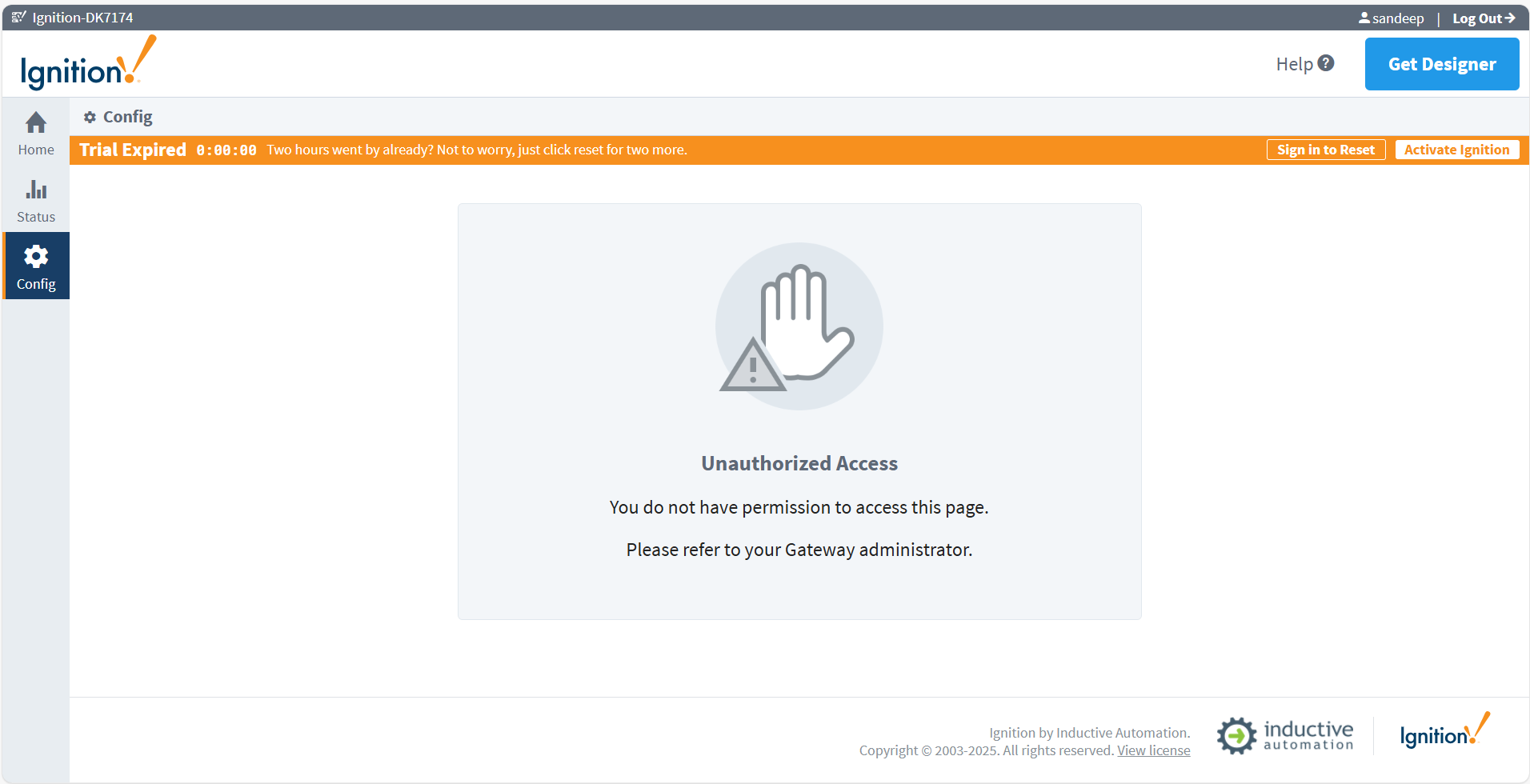Click the Help question mark icon
Image resolution: width=1530 pixels, height=784 pixels.
pyautogui.click(x=1326, y=63)
